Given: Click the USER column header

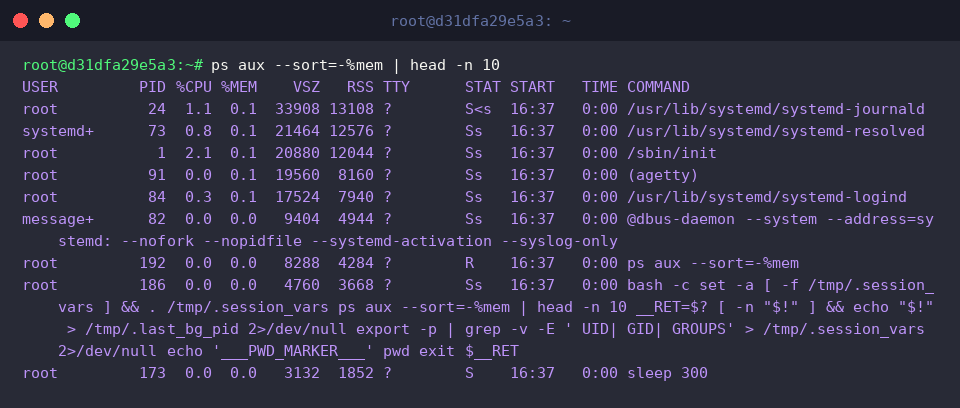Looking at the screenshot, I should 40,87.
